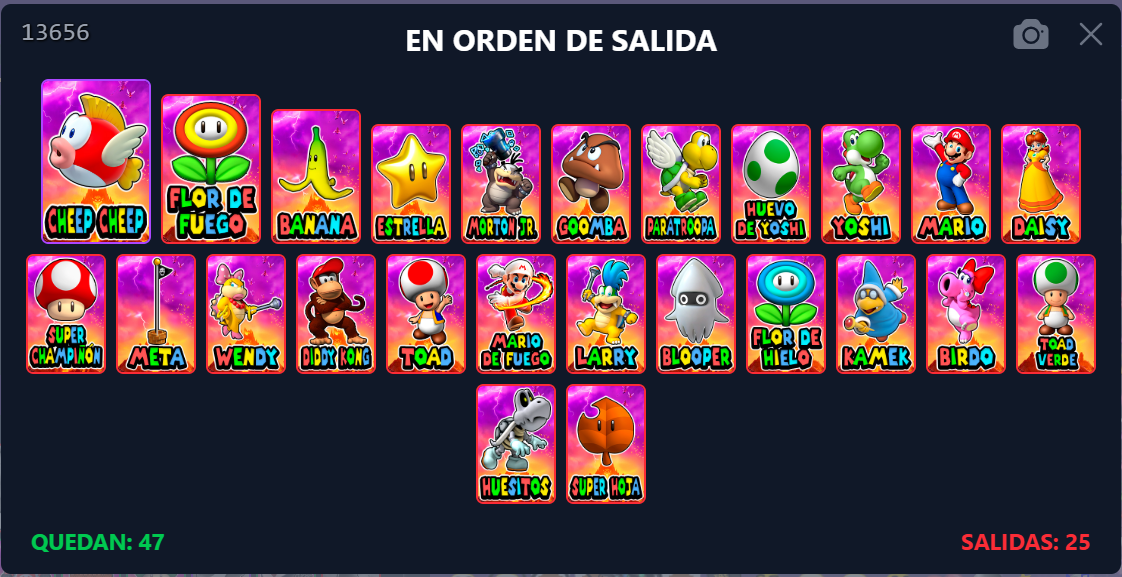Choose the Daisy card

click(1041, 184)
